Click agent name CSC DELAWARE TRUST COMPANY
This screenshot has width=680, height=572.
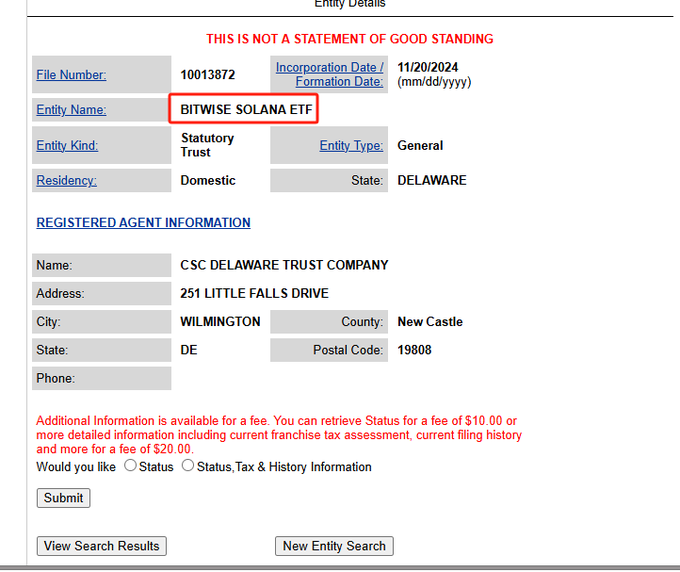tap(284, 265)
